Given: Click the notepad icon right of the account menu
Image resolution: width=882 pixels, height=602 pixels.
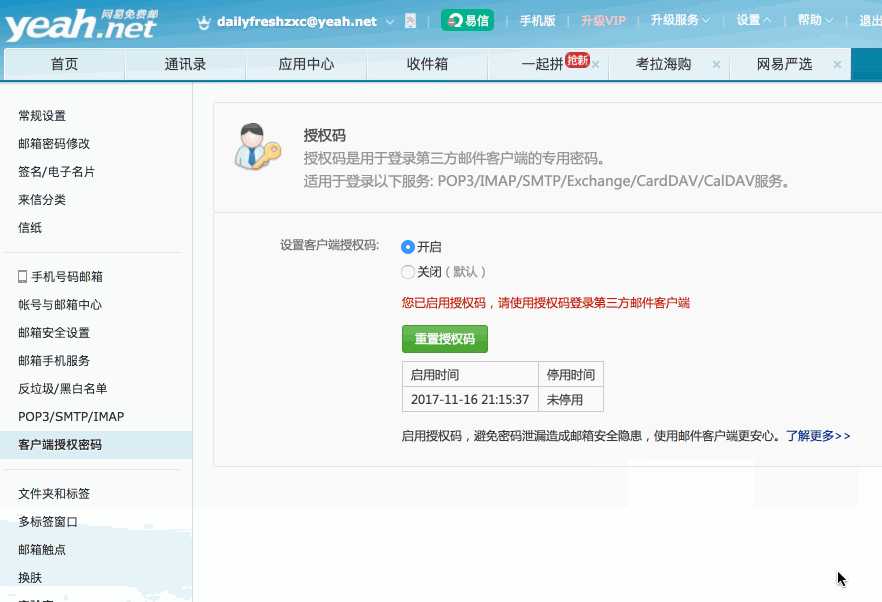Looking at the screenshot, I should 410,20.
